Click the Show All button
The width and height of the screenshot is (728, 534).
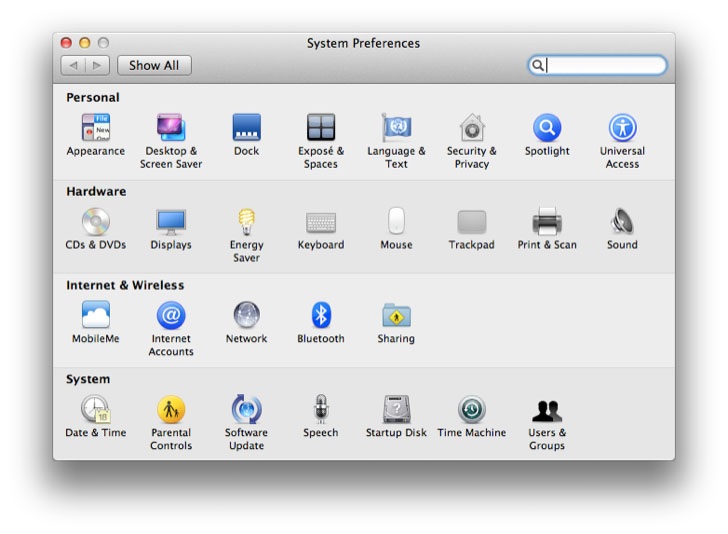(154, 65)
